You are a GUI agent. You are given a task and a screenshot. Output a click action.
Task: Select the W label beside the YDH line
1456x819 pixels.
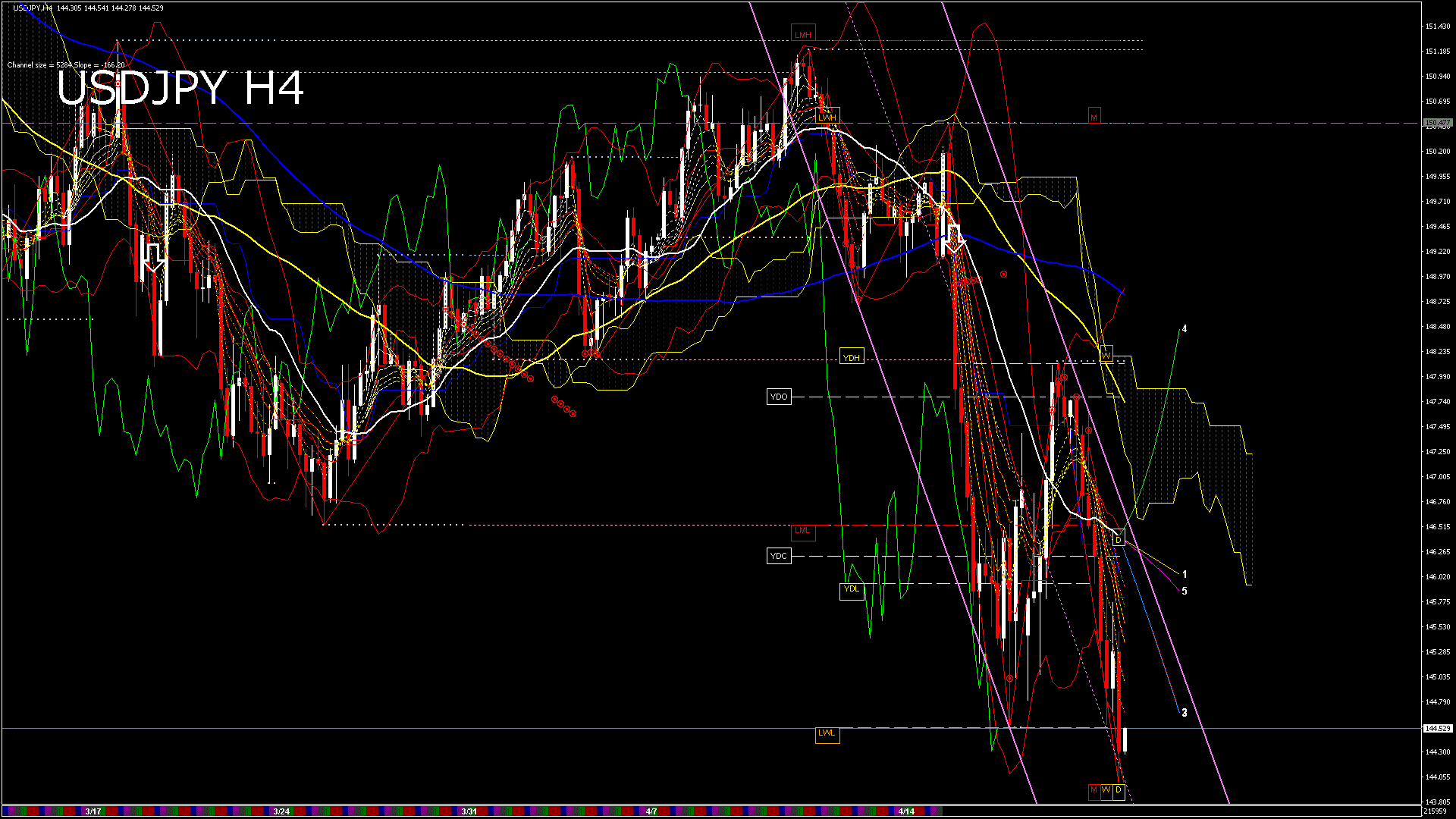coord(1106,355)
